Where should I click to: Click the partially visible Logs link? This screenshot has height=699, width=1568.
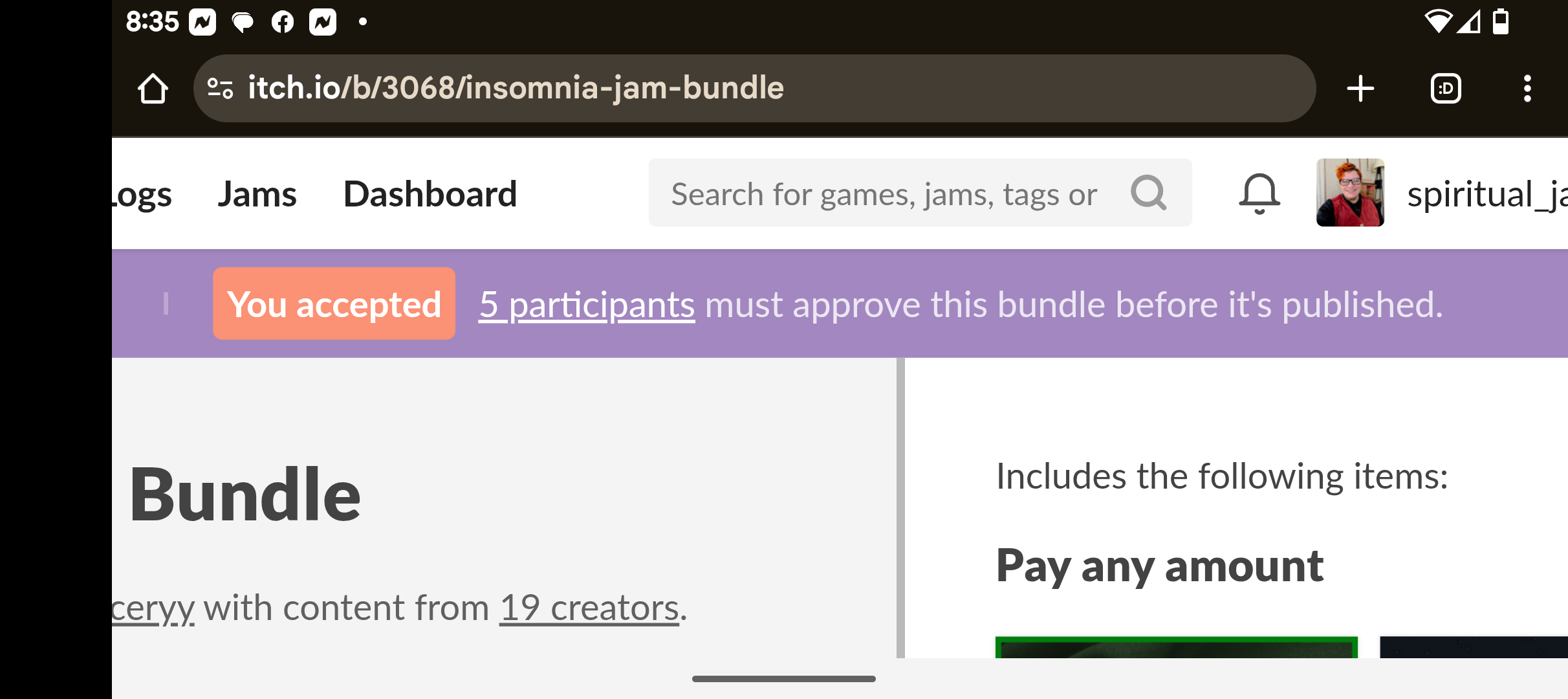click(x=142, y=195)
